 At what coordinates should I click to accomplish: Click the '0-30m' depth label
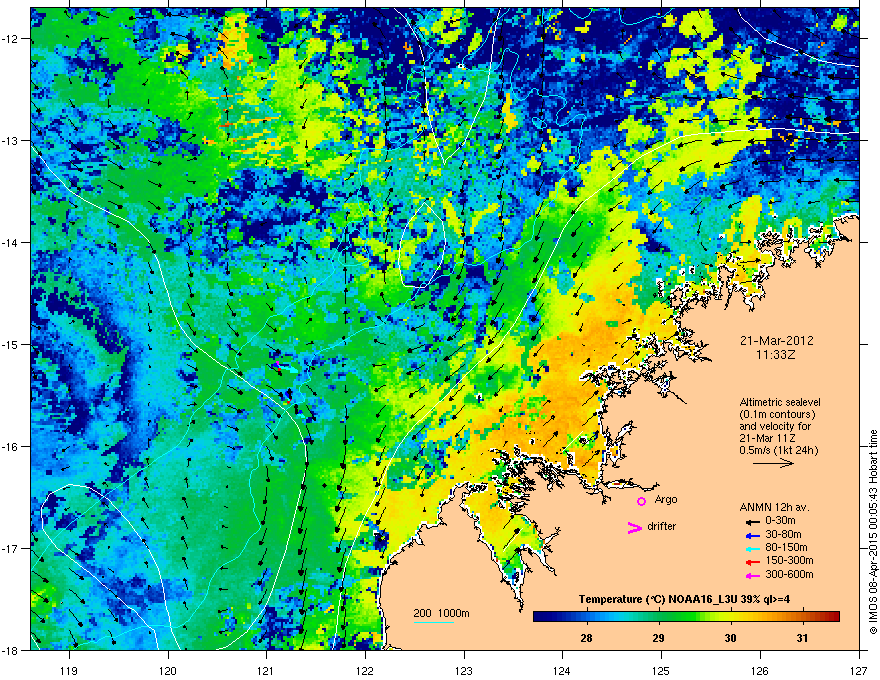tap(780, 520)
